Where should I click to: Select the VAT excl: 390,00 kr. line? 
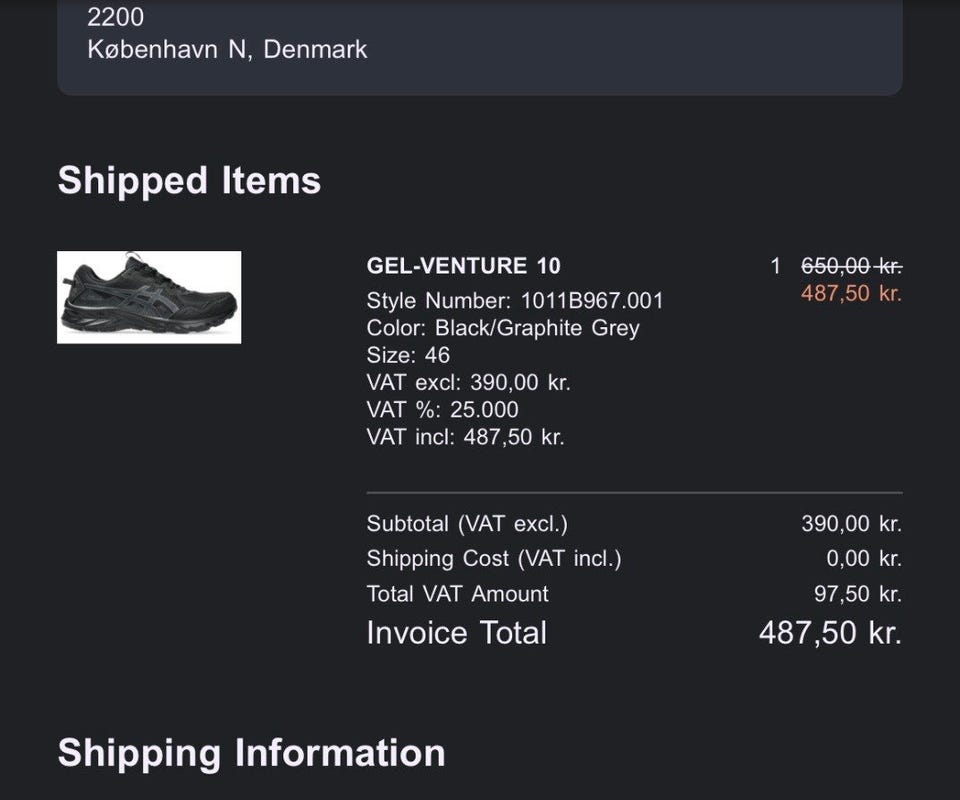point(468,382)
